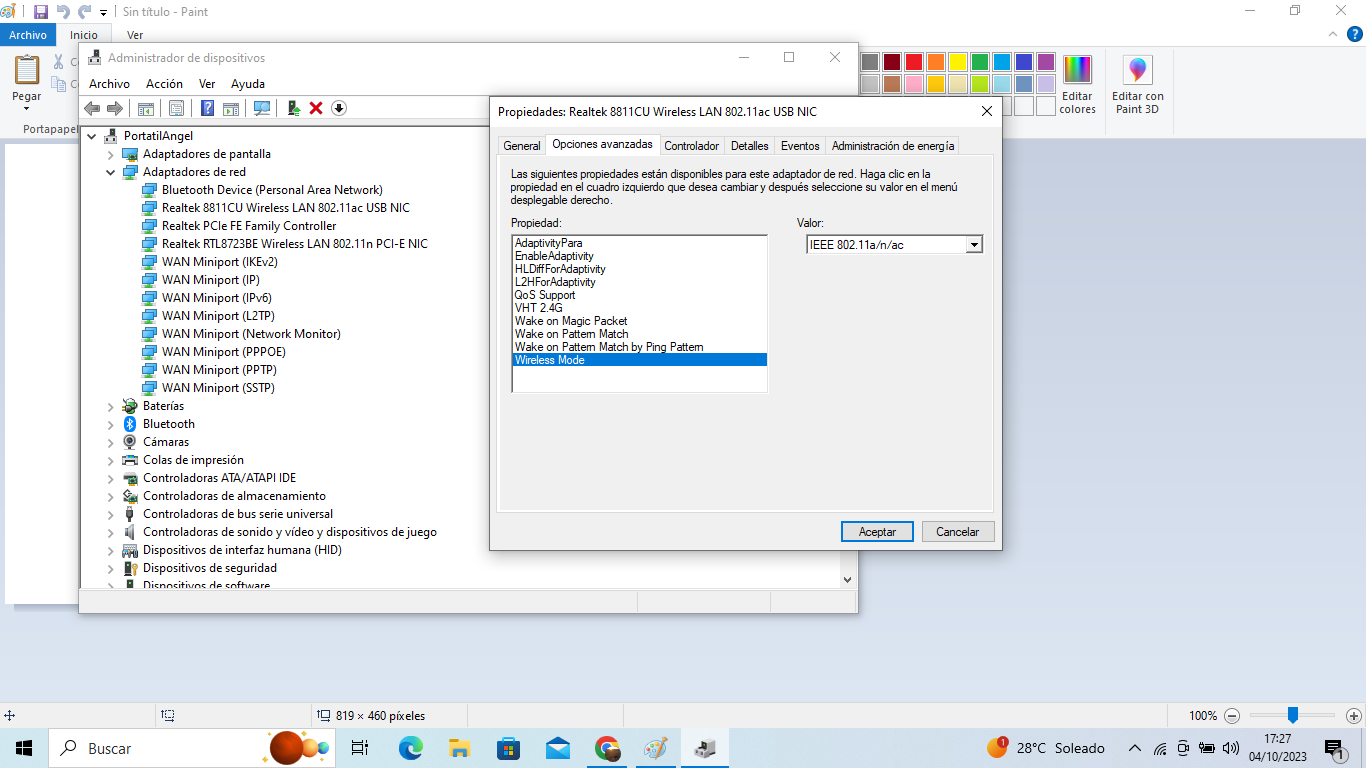
Task: Open Task View on taskbar
Action: (360, 747)
